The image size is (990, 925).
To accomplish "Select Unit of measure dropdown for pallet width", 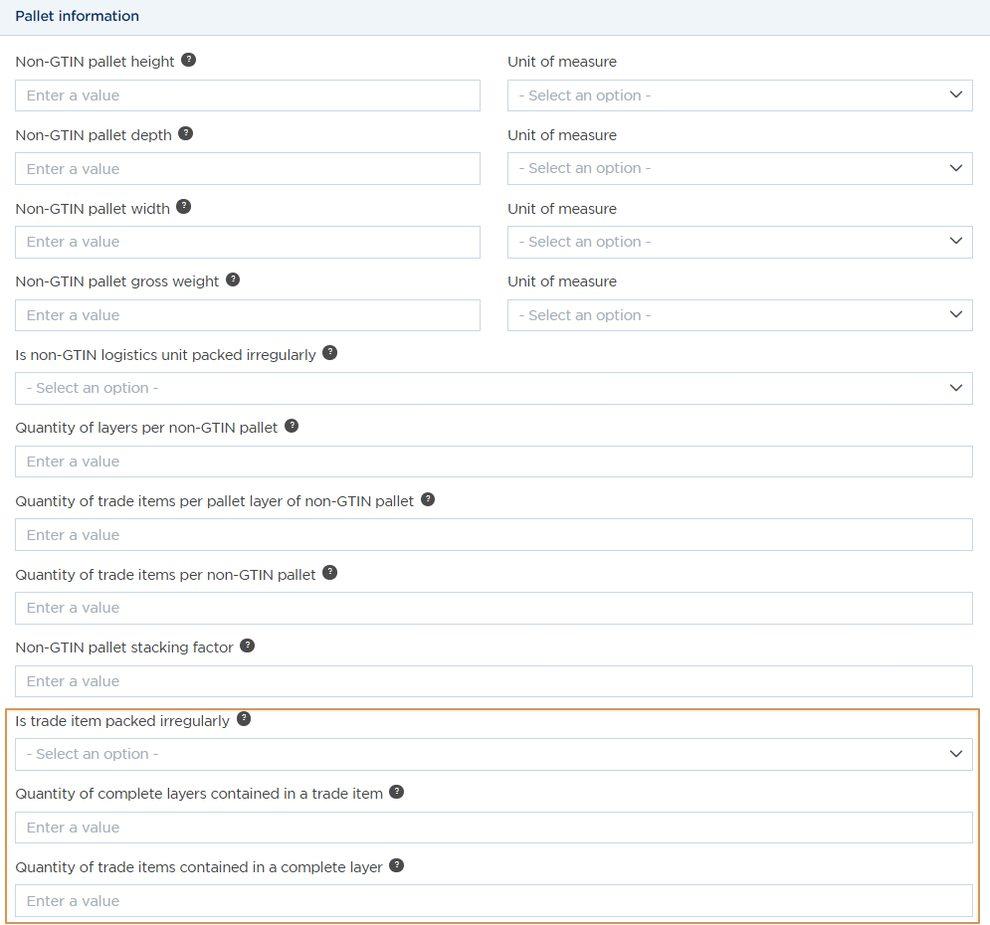I will pyautogui.click(x=739, y=241).
